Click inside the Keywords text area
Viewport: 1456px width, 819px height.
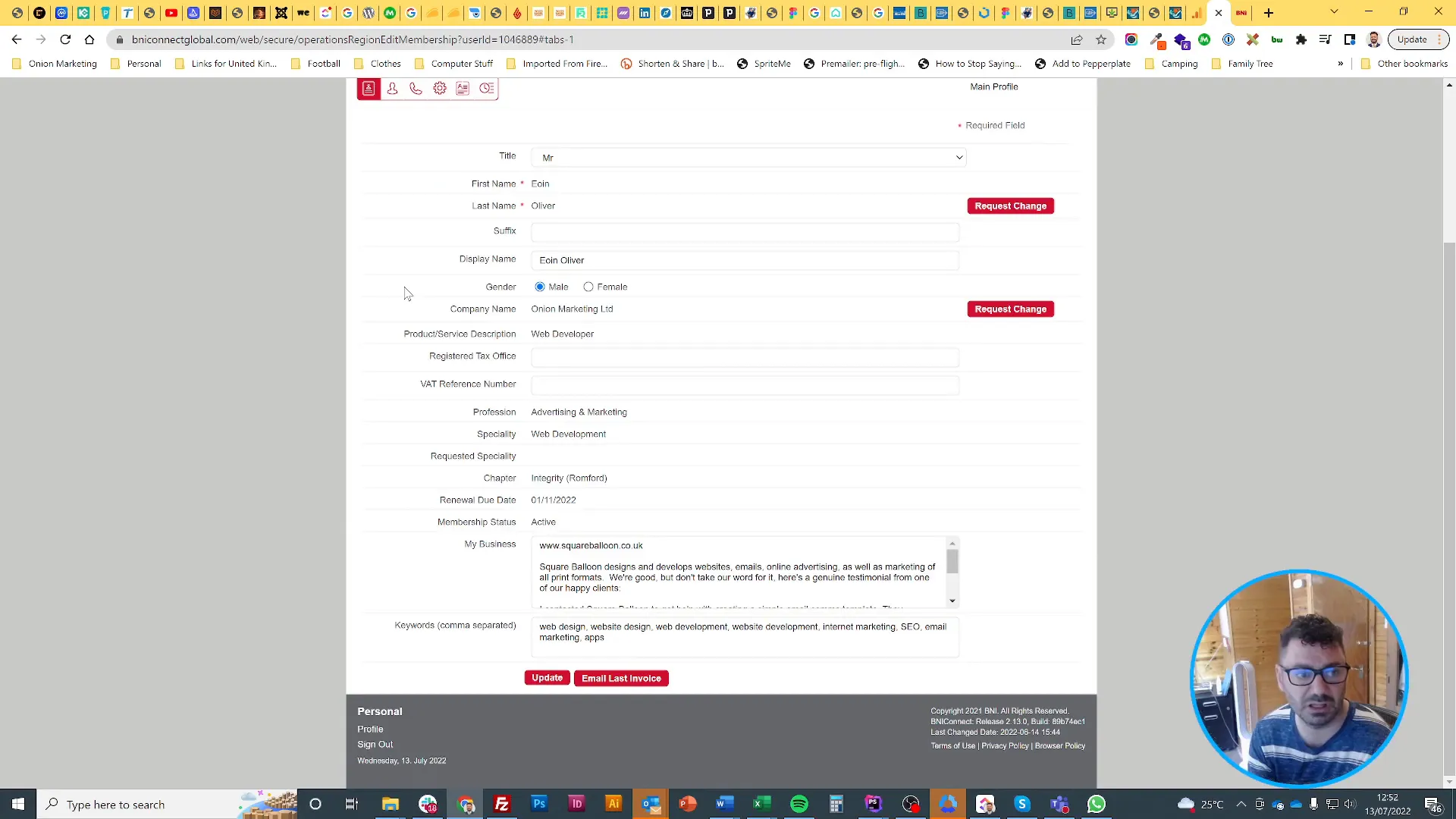coord(745,637)
